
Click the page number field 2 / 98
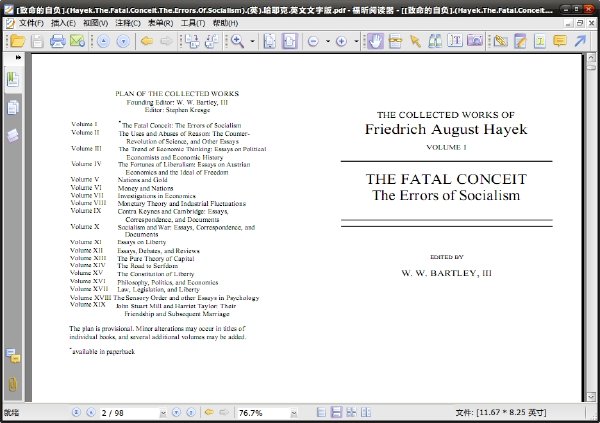tap(130, 413)
